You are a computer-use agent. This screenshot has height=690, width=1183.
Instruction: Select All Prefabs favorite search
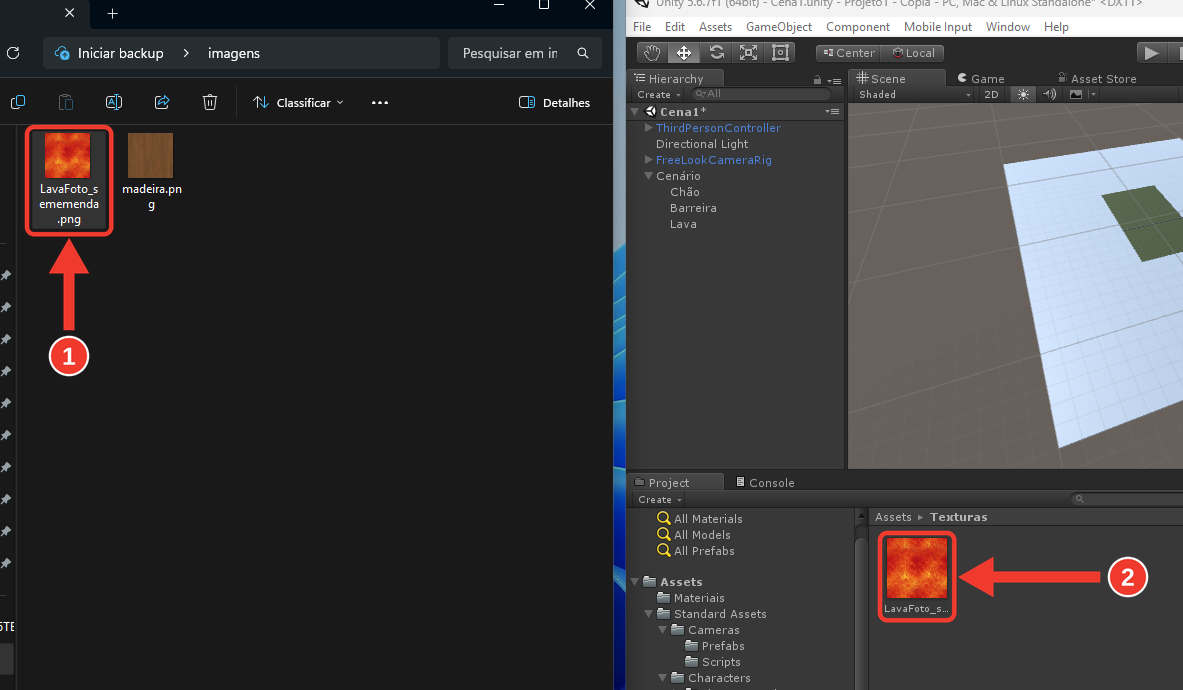coord(696,550)
